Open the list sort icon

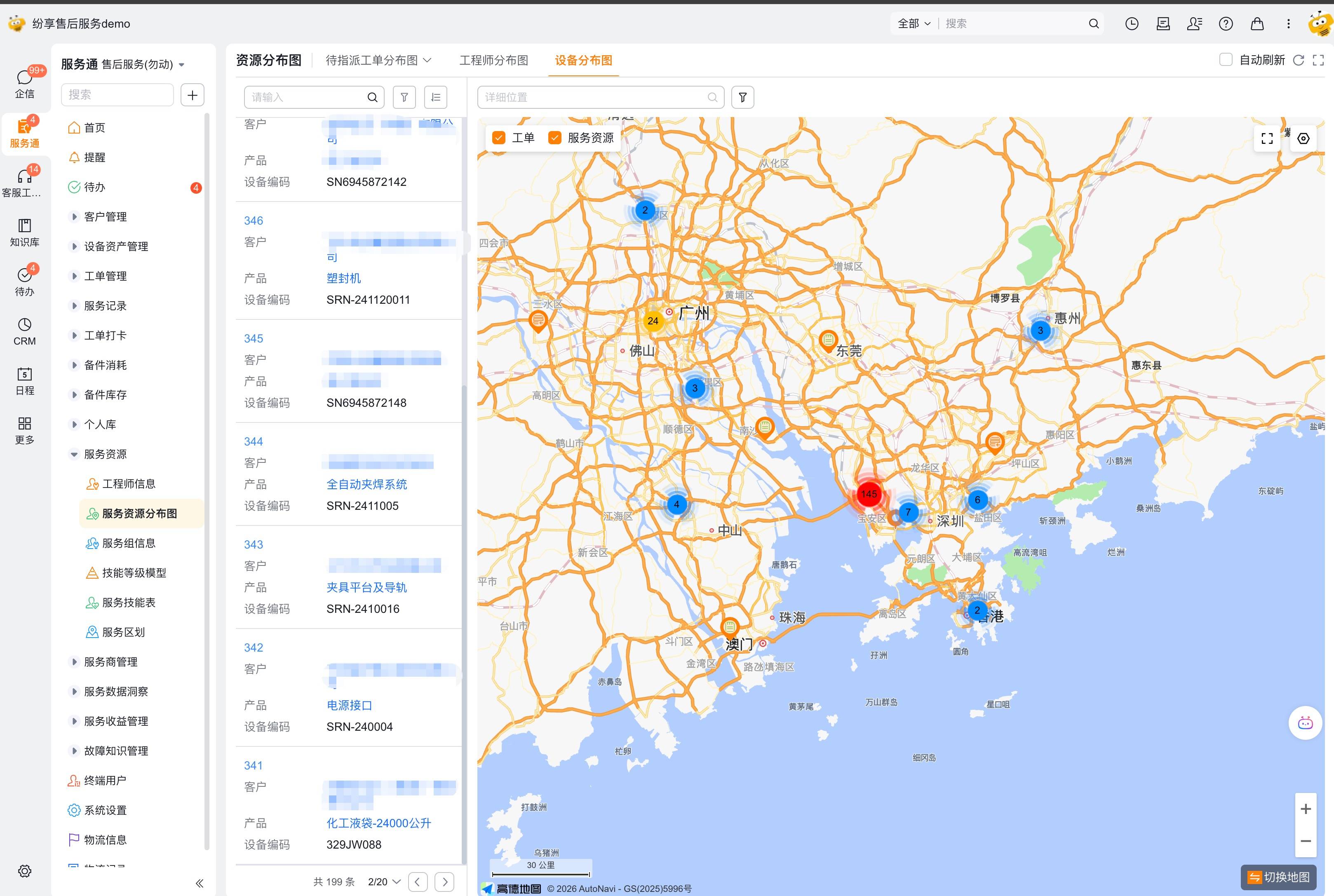tap(435, 97)
